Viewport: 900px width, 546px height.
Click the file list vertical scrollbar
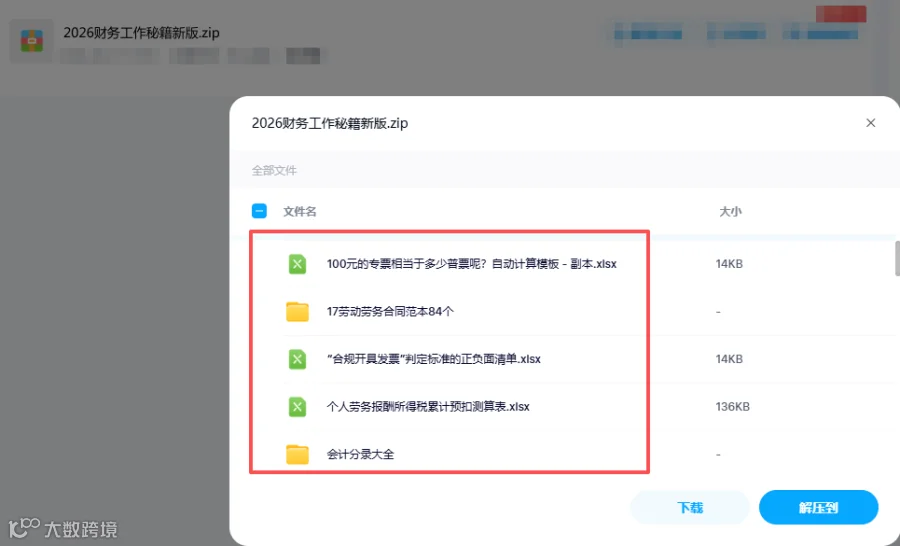click(x=897, y=258)
